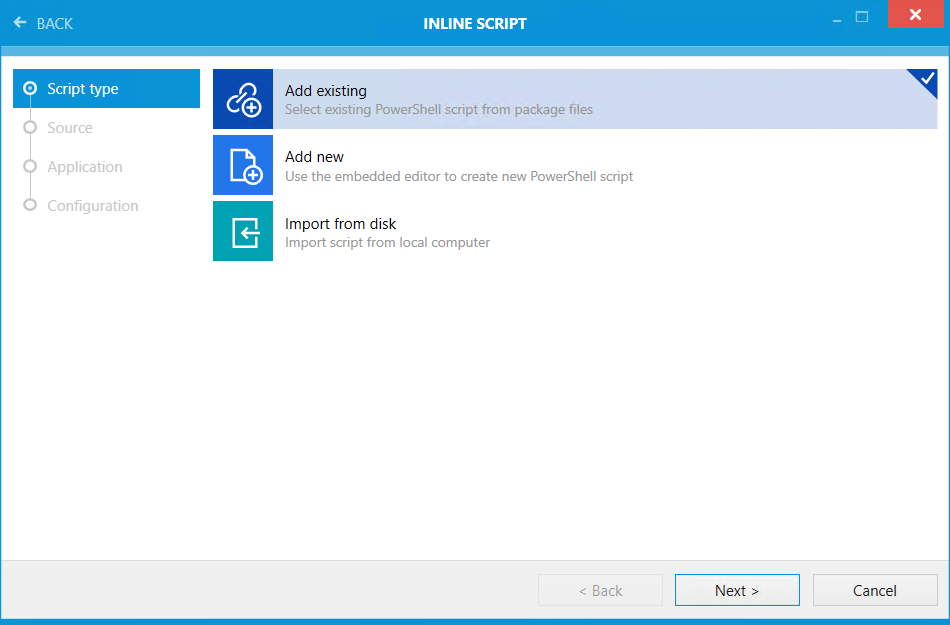
Task: Click the Configuration step circle indicator
Action: click(x=31, y=205)
